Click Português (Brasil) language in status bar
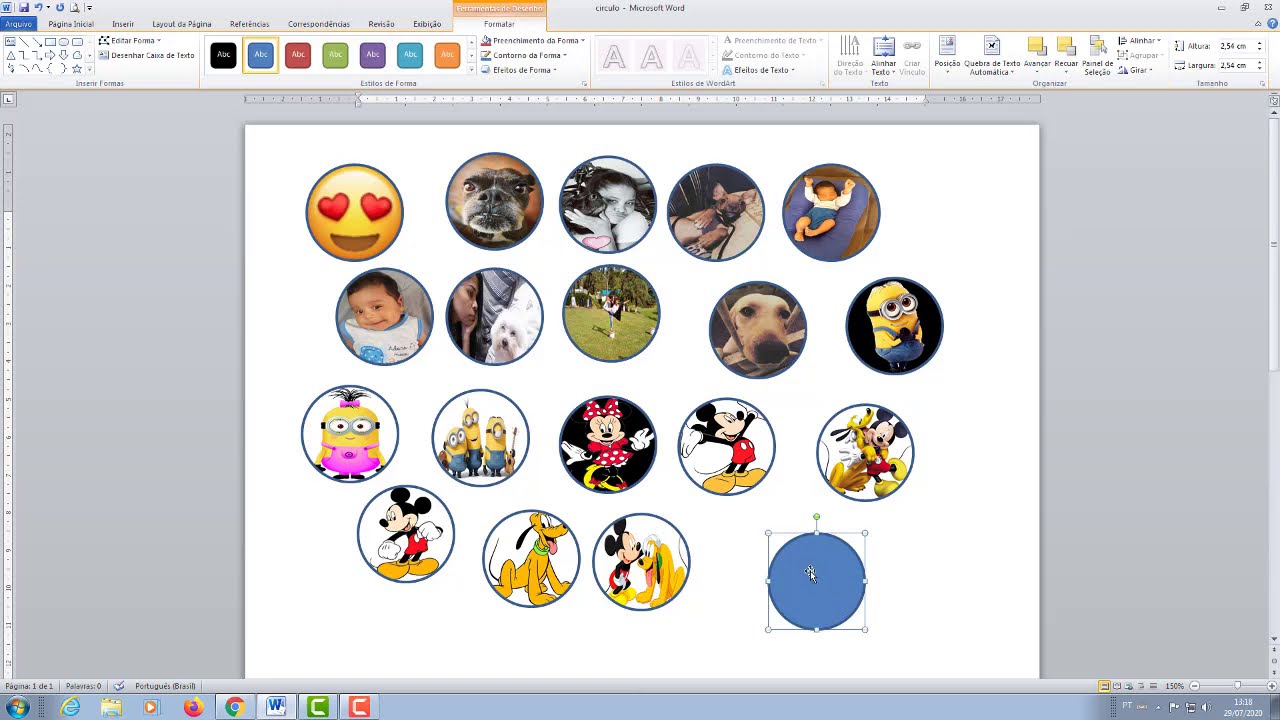 (165, 686)
